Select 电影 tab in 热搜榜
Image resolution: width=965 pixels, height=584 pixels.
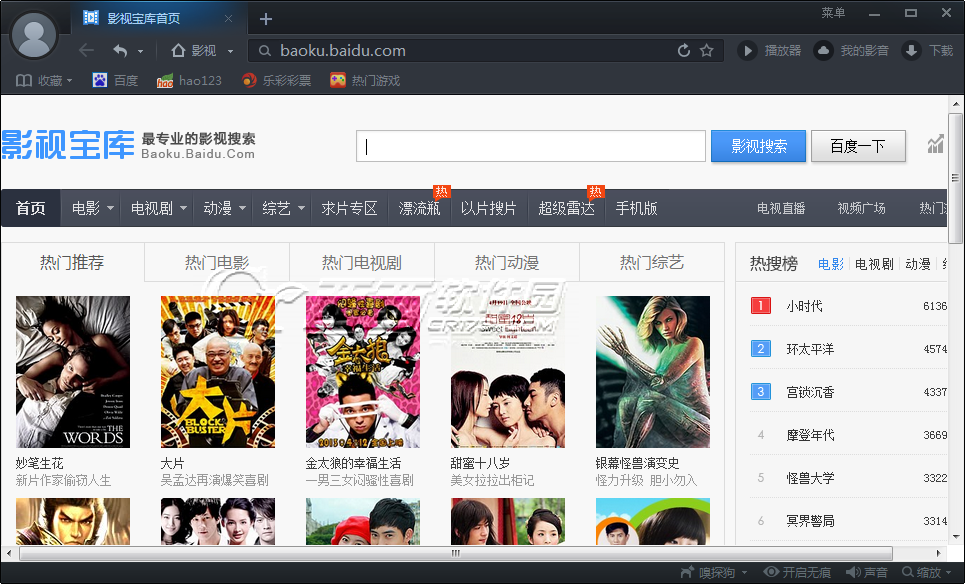[830, 264]
